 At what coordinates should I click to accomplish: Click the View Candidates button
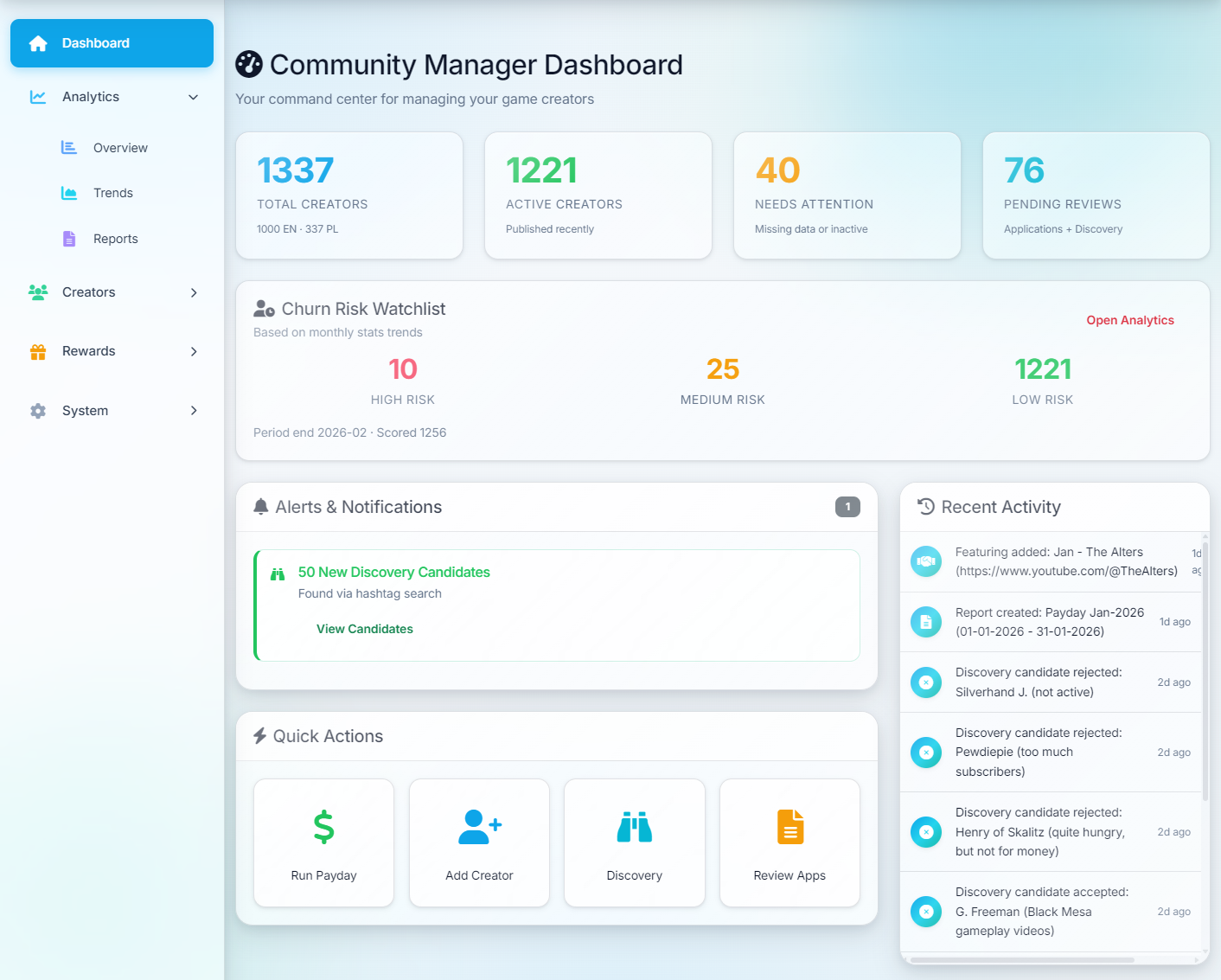tap(364, 629)
